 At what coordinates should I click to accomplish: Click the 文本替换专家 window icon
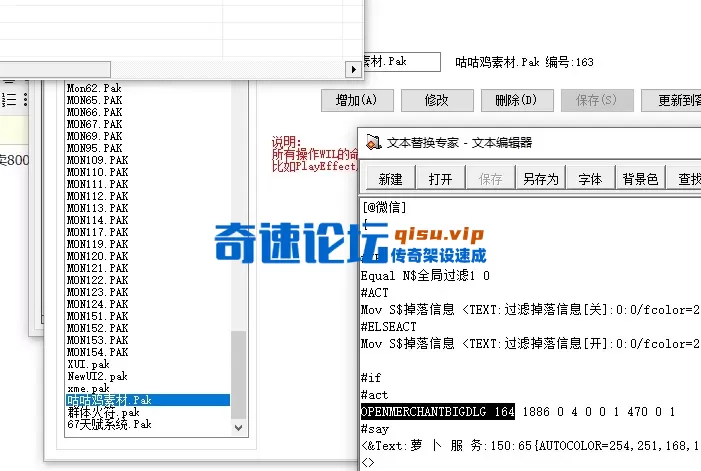coord(373,143)
